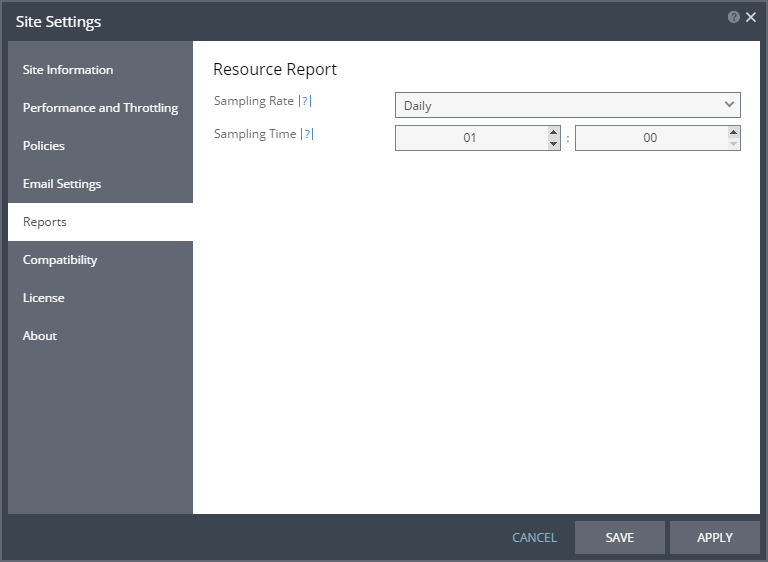
Task: Click the APPLY button
Action: coord(715,538)
